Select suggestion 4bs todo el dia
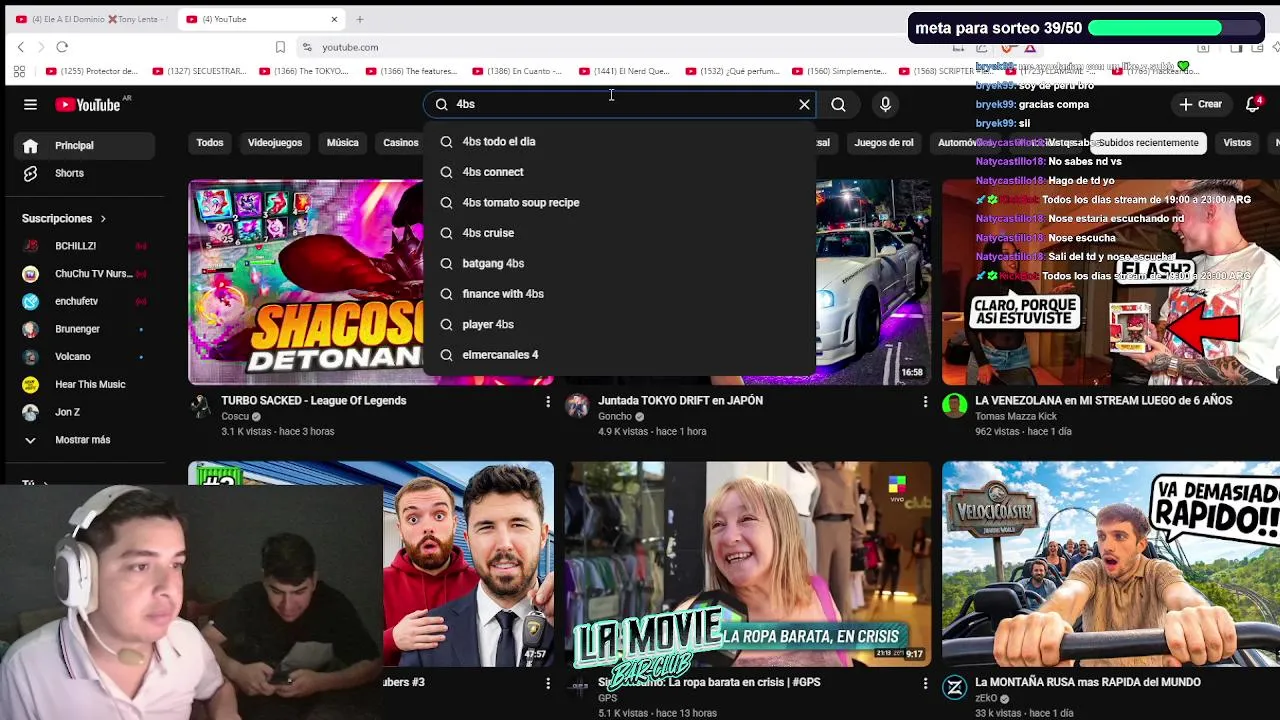The height and width of the screenshot is (720, 1280). pos(620,142)
